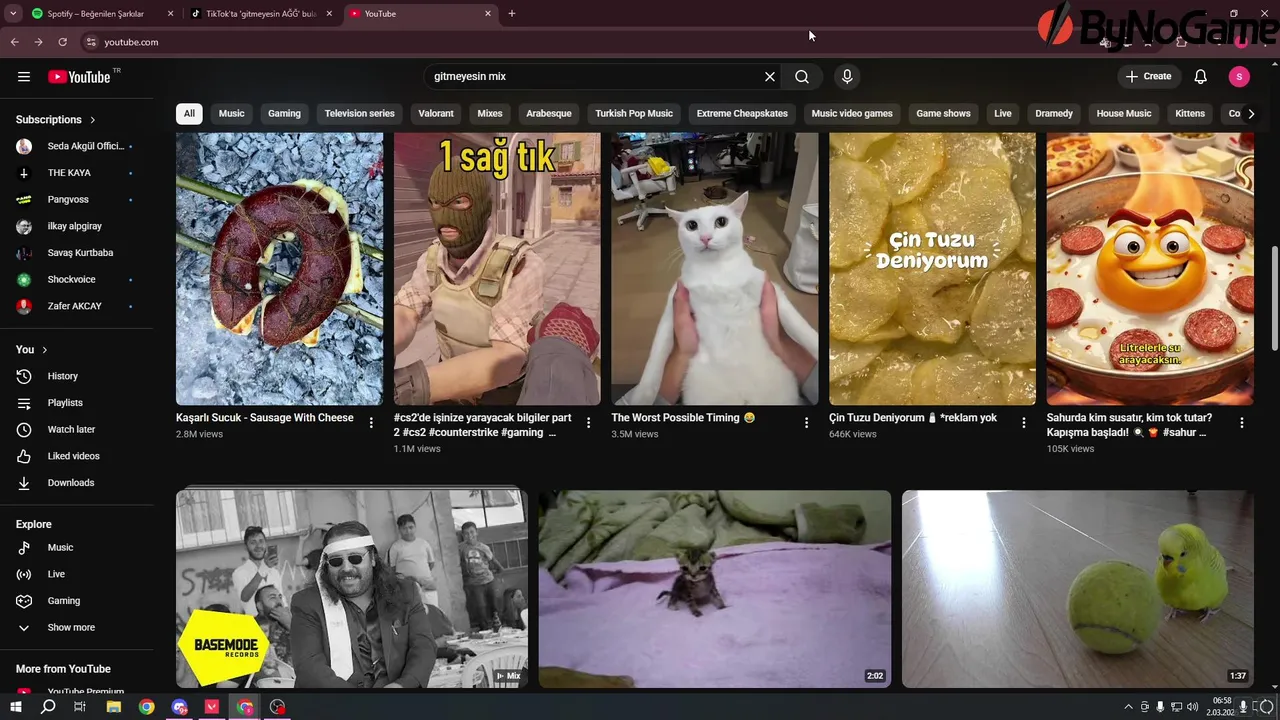The width and height of the screenshot is (1280, 720).
Task: Expand sidebar with Show more
Action: coord(77,628)
